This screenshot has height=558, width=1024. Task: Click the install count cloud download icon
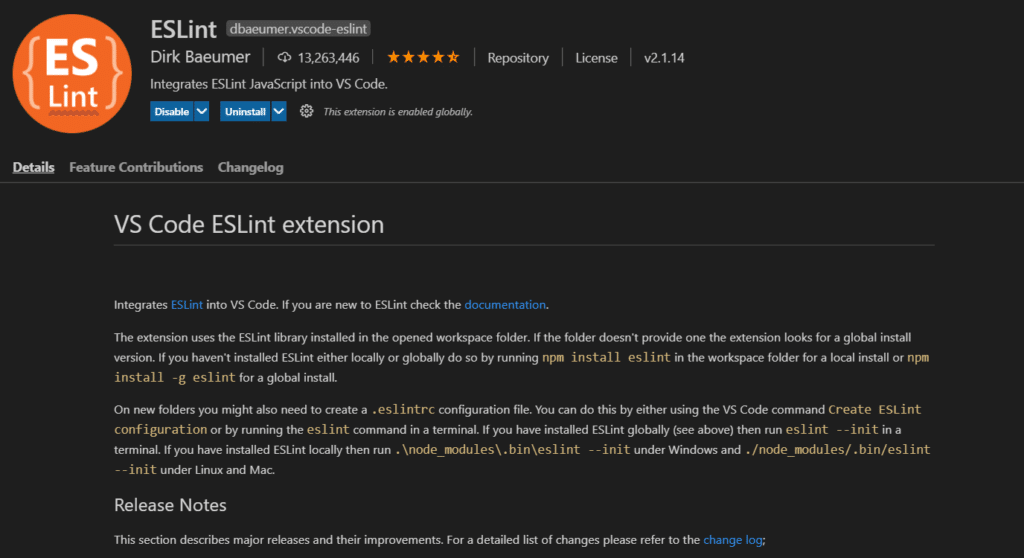pyautogui.click(x=284, y=57)
